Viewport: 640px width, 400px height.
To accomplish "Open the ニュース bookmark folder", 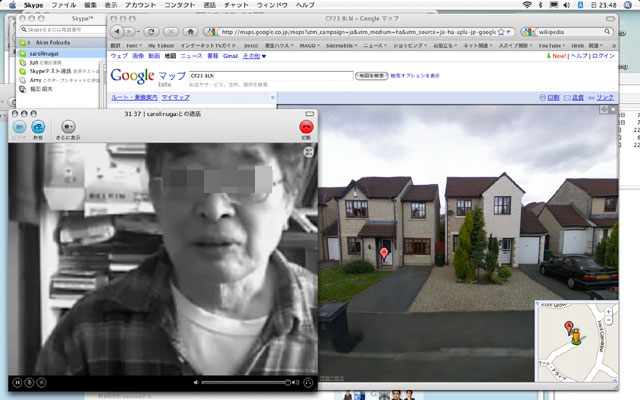I will [375, 46].
